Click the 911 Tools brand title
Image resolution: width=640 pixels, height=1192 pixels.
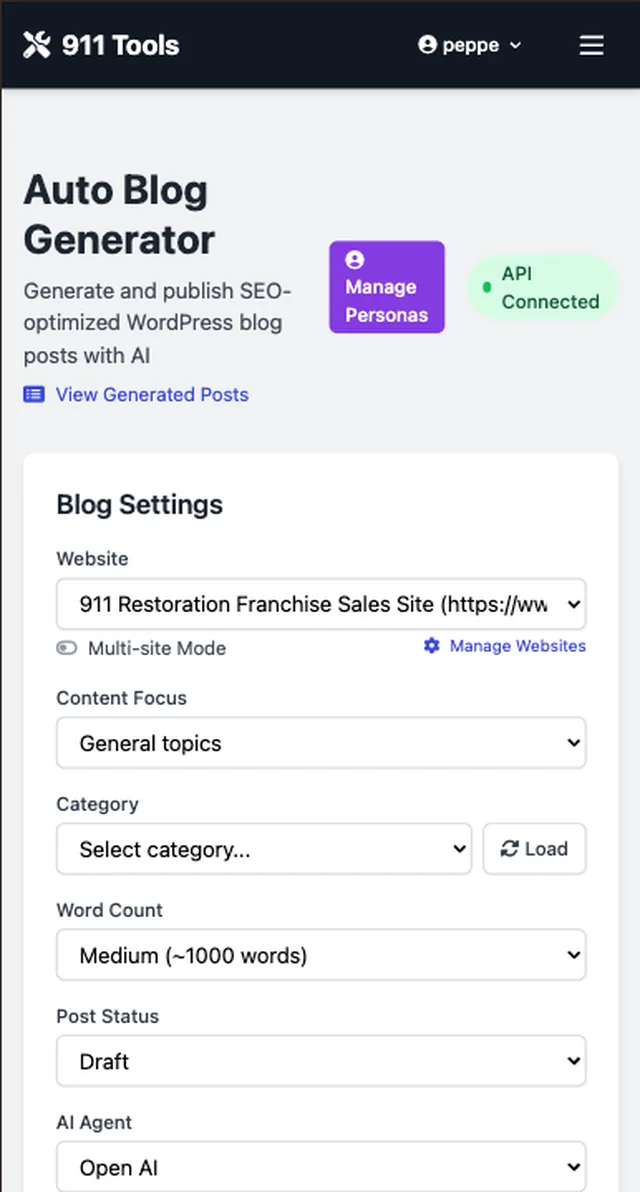pos(120,46)
